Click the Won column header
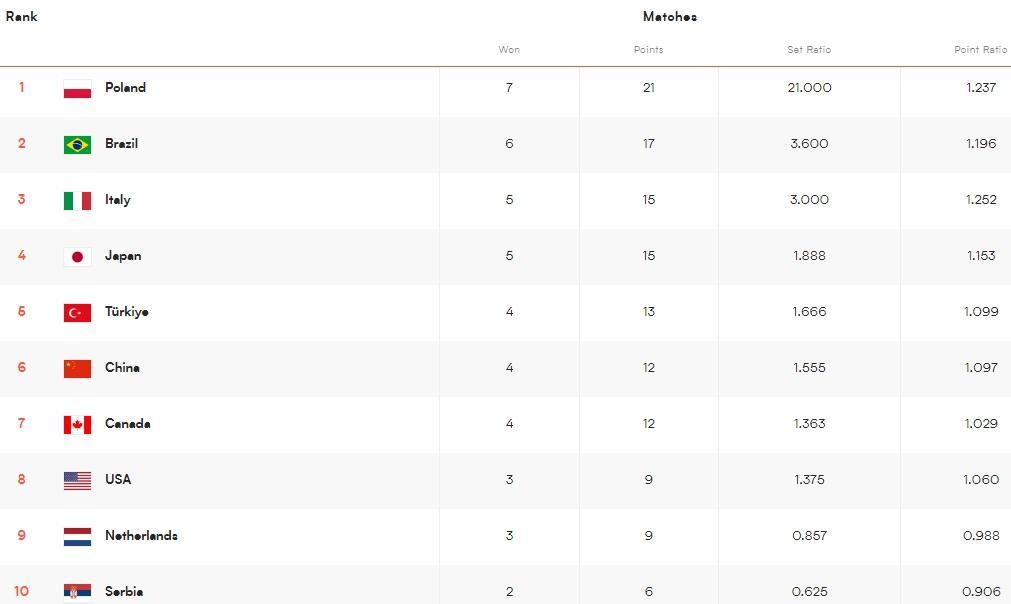 point(509,50)
